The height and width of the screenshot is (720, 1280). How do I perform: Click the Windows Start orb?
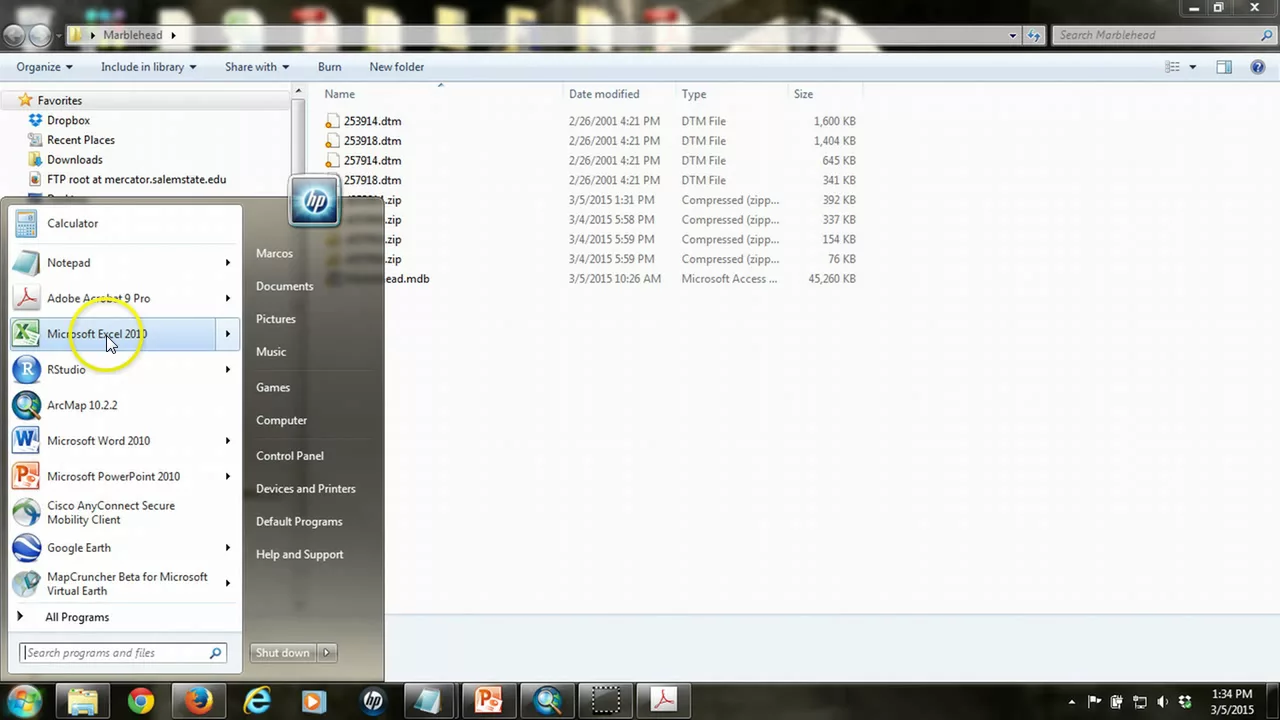tap(24, 700)
